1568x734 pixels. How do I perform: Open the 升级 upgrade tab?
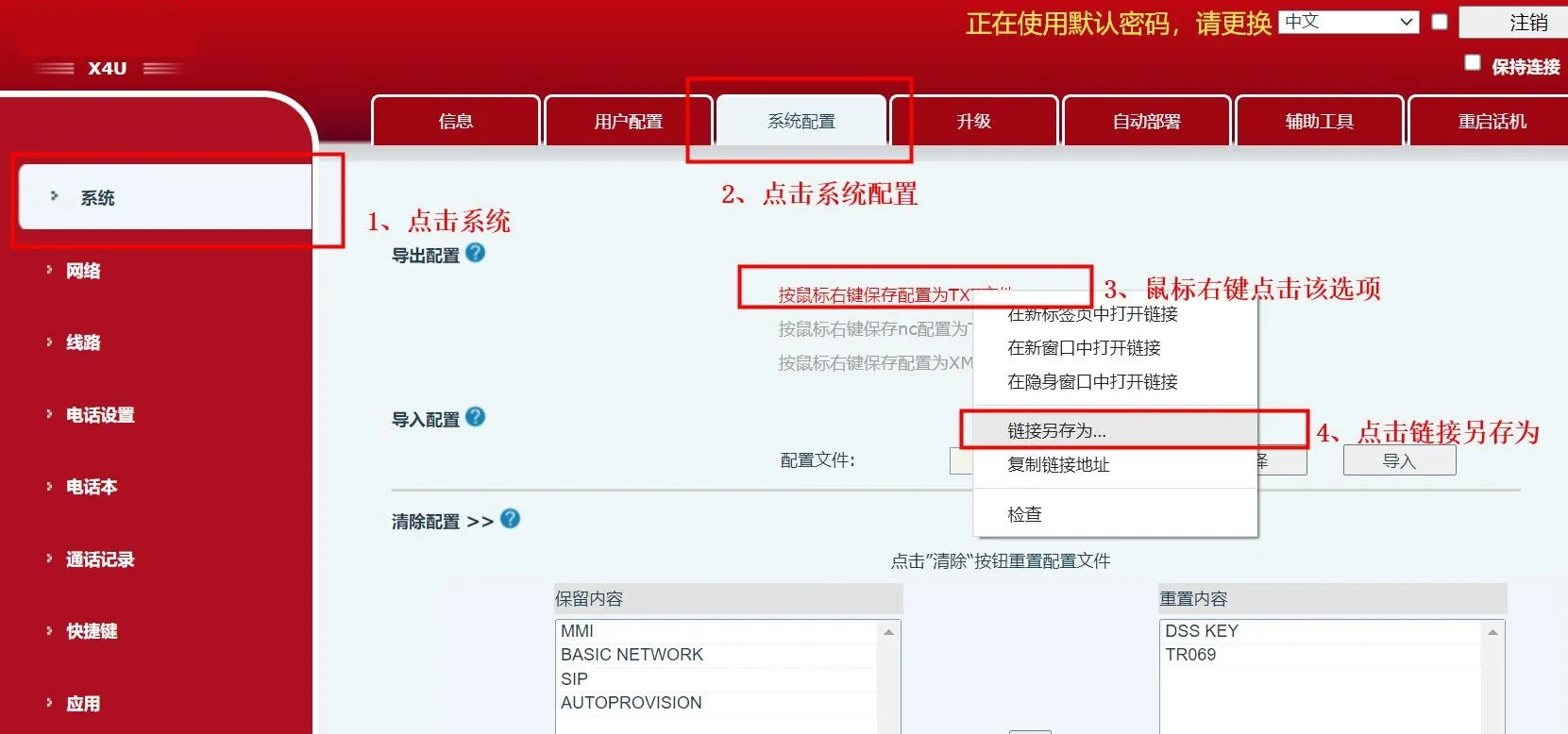click(x=973, y=122)
